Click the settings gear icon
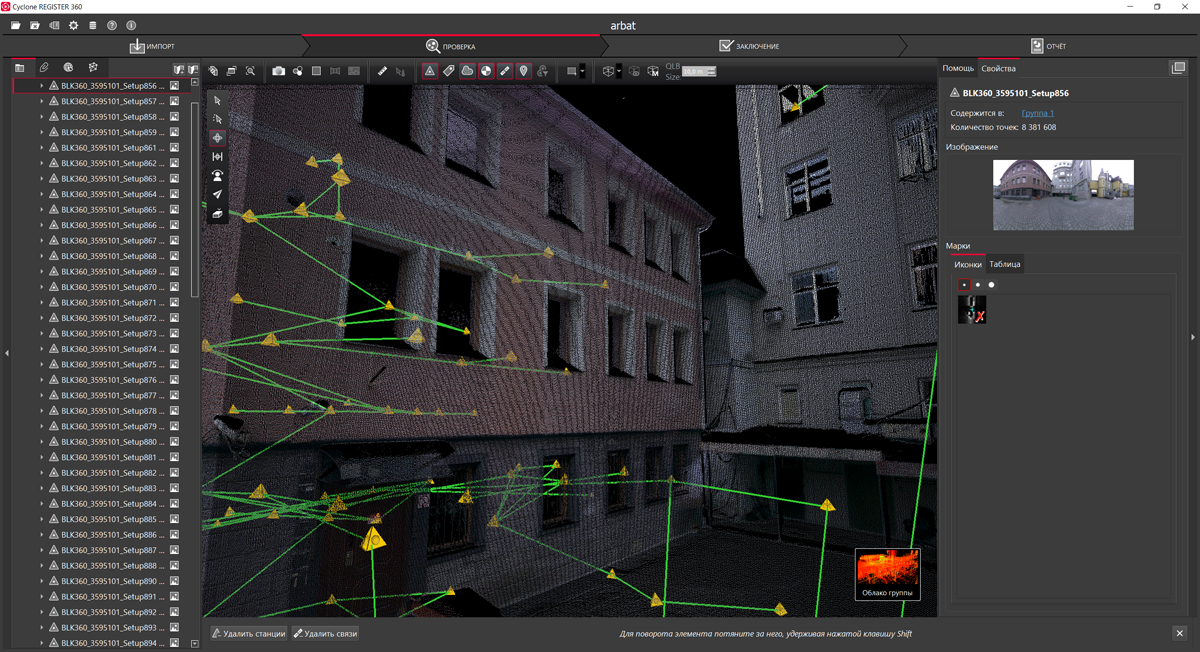The image size is (1200, 652). 73,25
